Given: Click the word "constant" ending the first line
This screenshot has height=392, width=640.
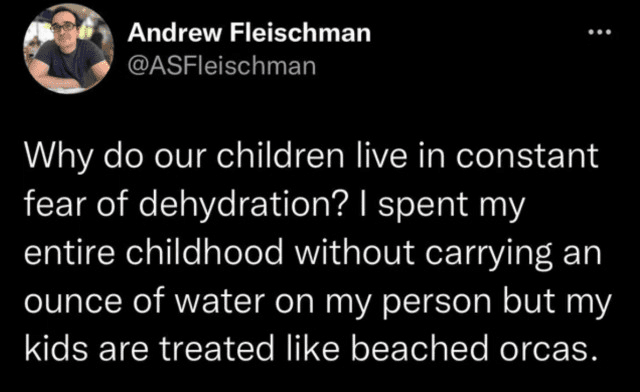Looking at the screenshot, I should 527,156.
